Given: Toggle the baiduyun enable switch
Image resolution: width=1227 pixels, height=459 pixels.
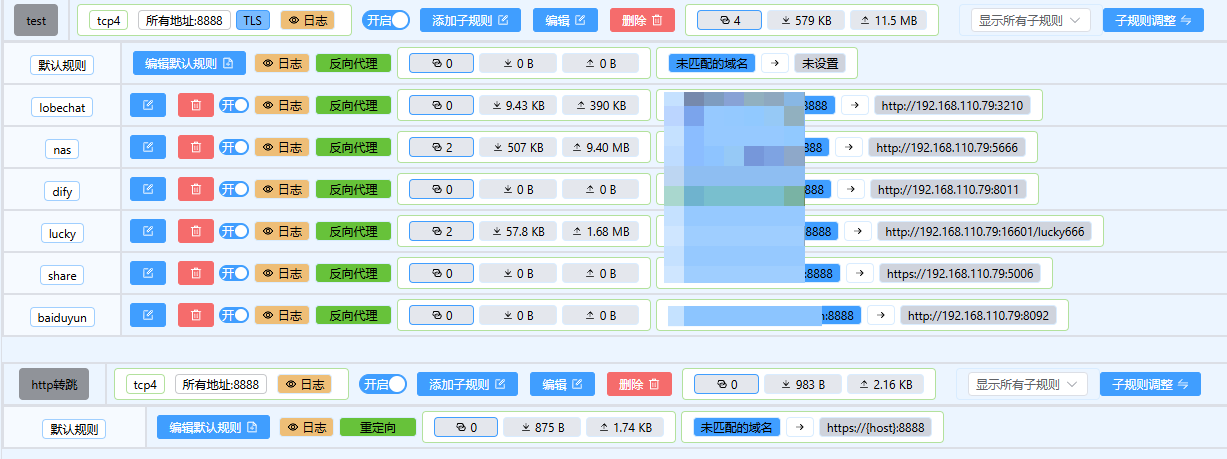Looking at the screenshot, I should 234,315.
